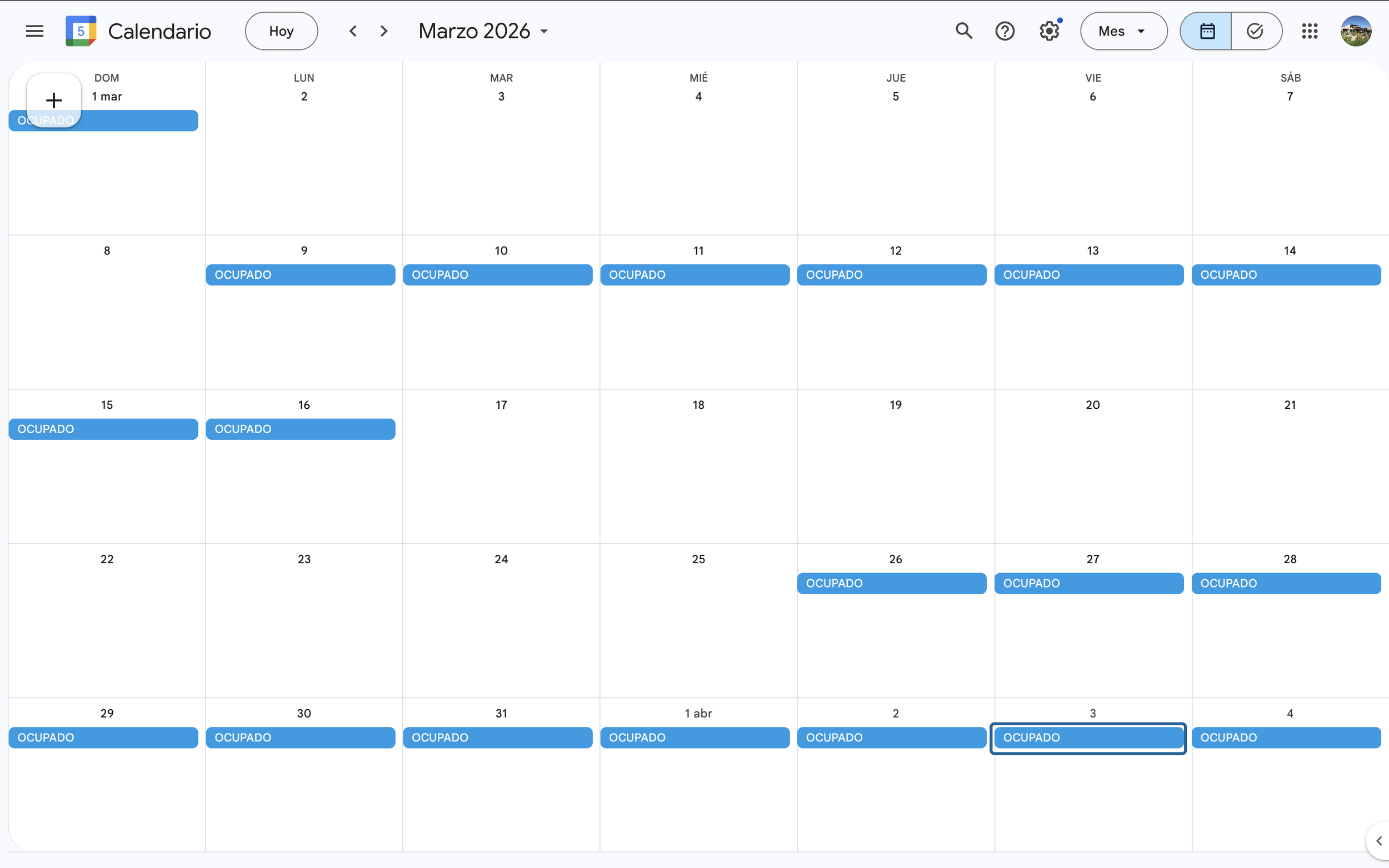This screenshot has height=868, width=1389.
Task: Advance to next month arrow
Action: click(384, 31)
